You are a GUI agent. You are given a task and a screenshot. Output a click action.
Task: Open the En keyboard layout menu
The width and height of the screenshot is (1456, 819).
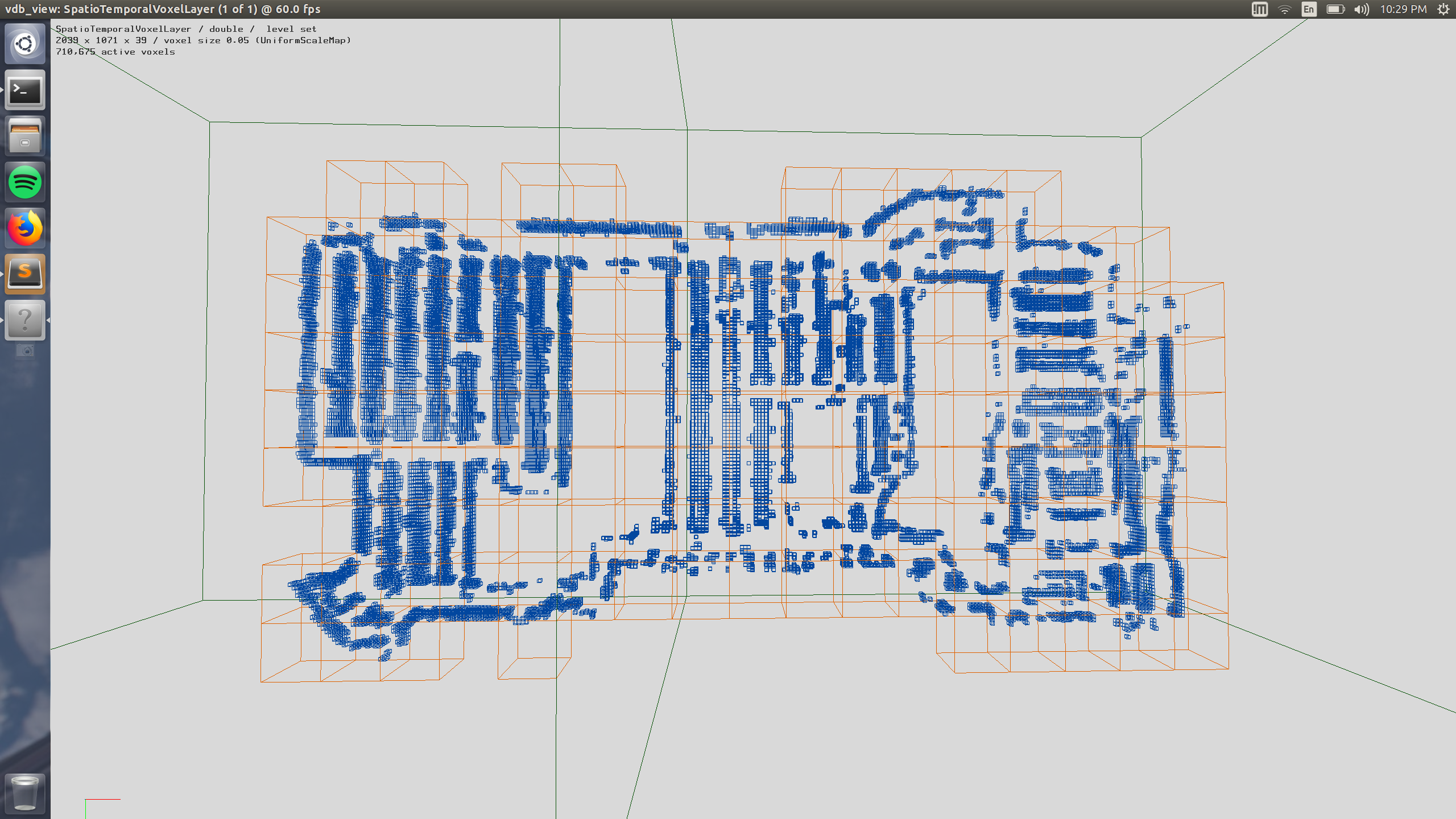(1309, 9)
